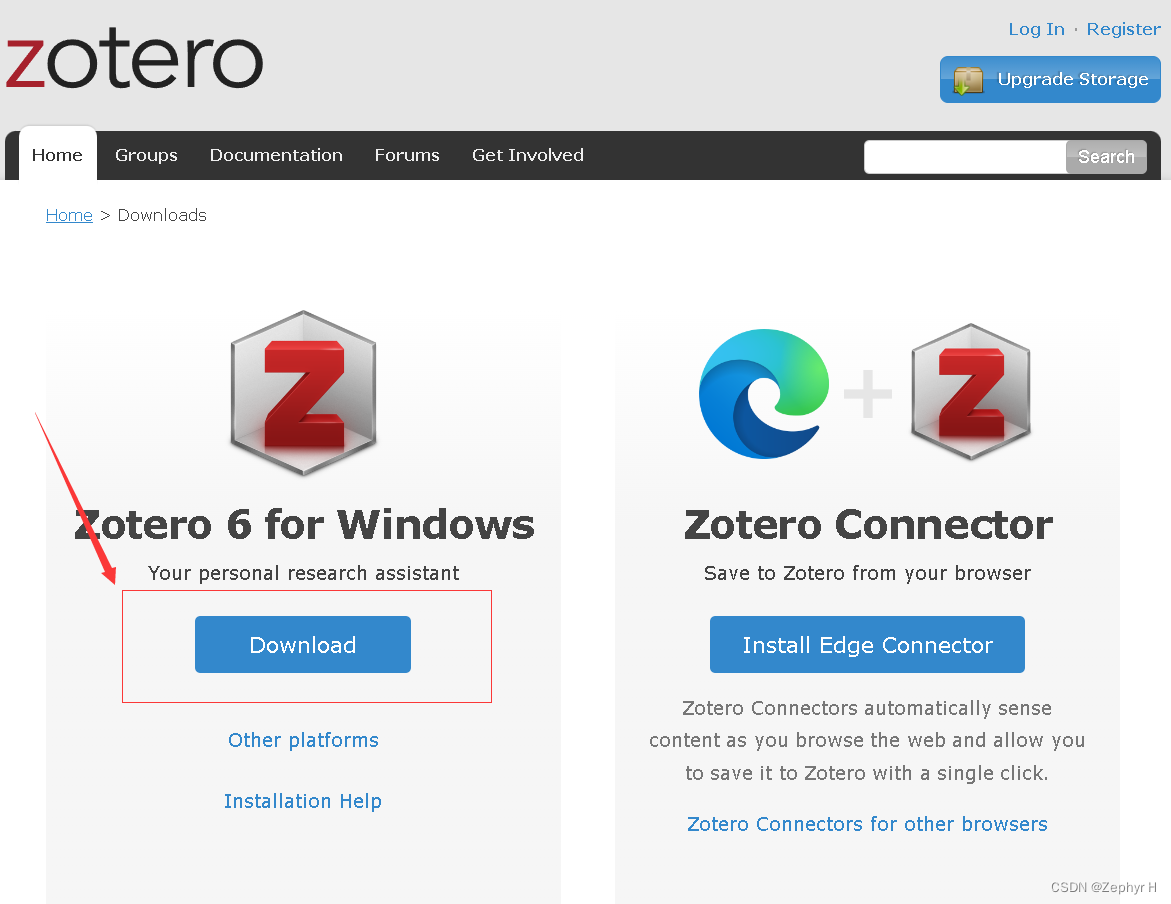
Task: Open the Forums page
Action: [x=407, y=155]
